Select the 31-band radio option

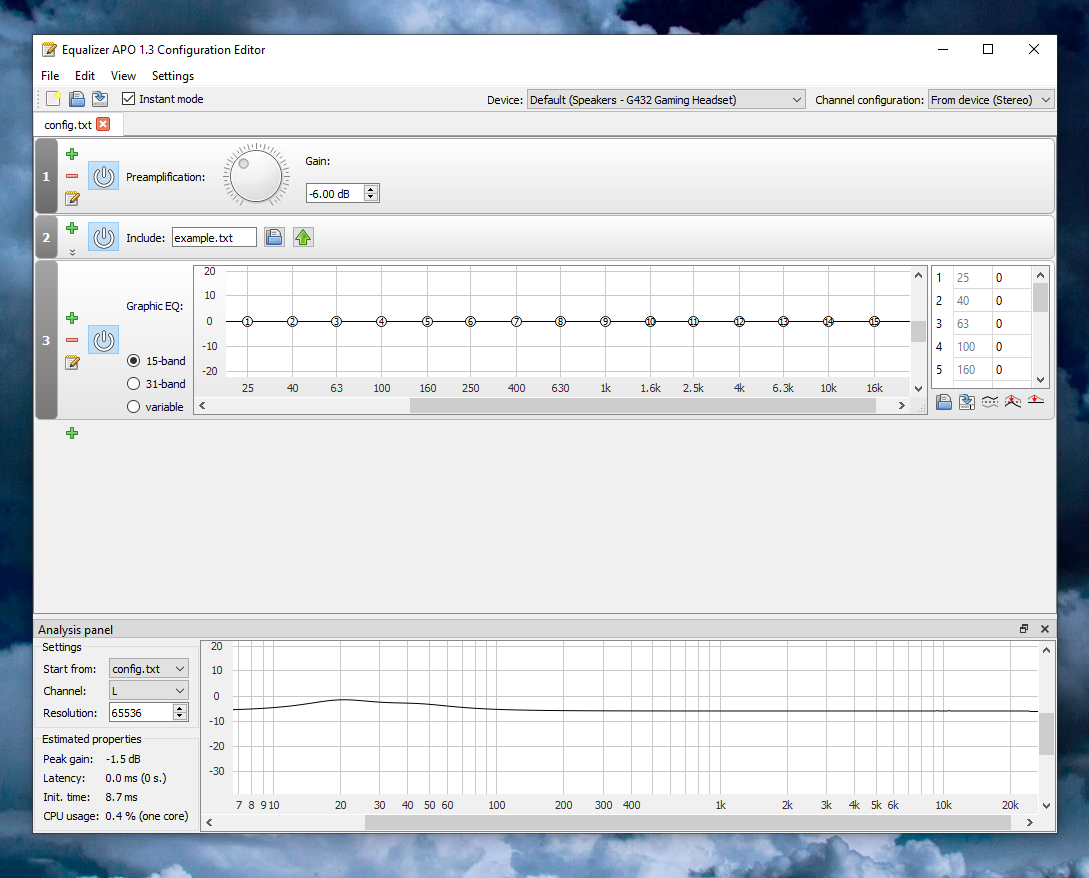pyautogui.click(x=133, y=384)
